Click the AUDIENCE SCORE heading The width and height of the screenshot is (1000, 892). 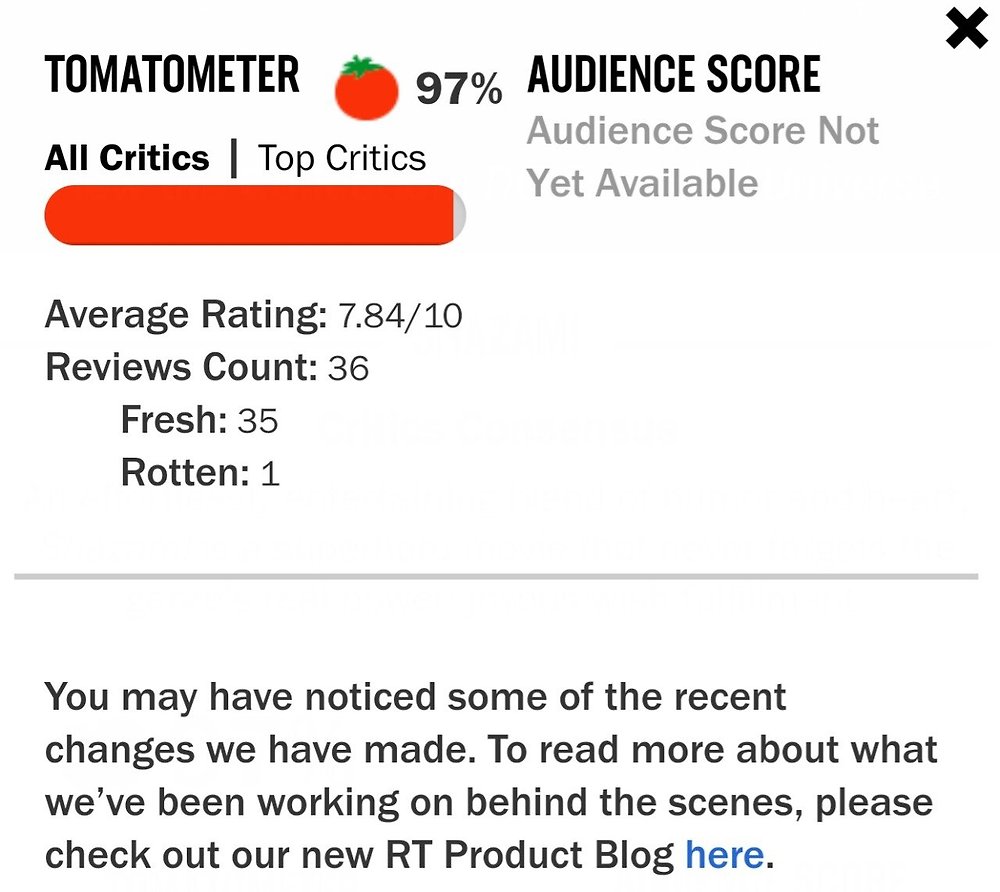(x=673, y=75)
